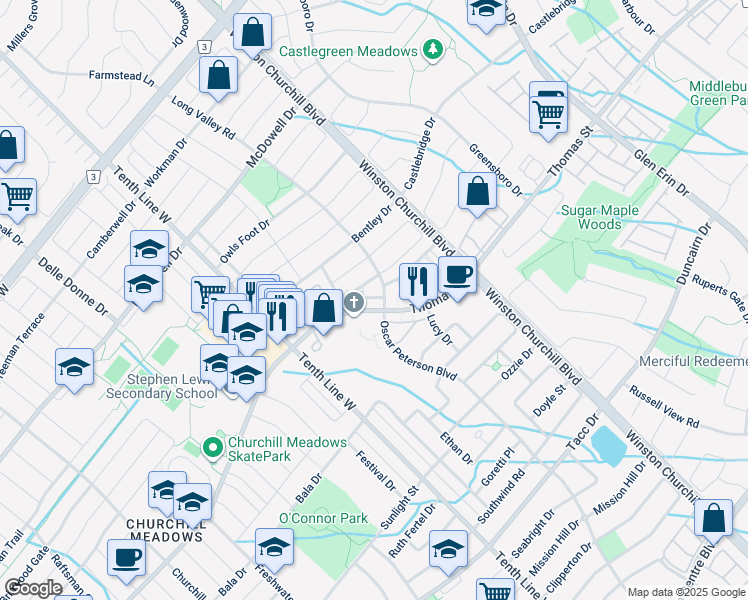Screen dimensions: 748x600
Task: Click the Oscar Peterson Blvd label
Action: 418,351
